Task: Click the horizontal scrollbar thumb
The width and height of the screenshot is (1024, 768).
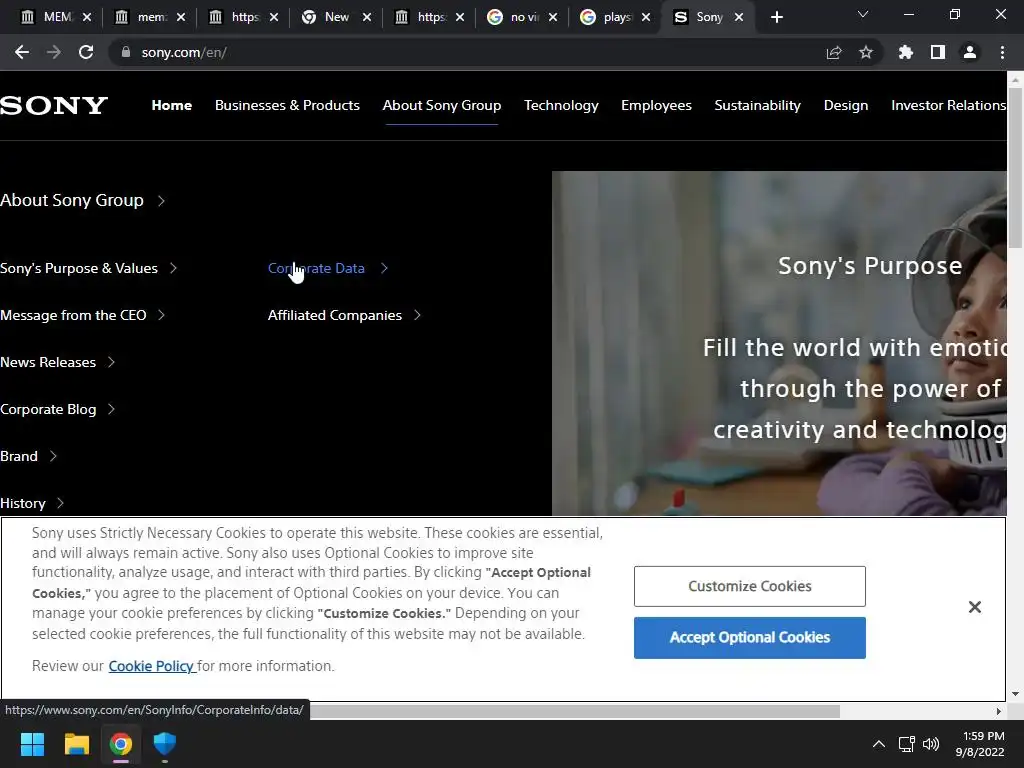Action: (575, 711)
